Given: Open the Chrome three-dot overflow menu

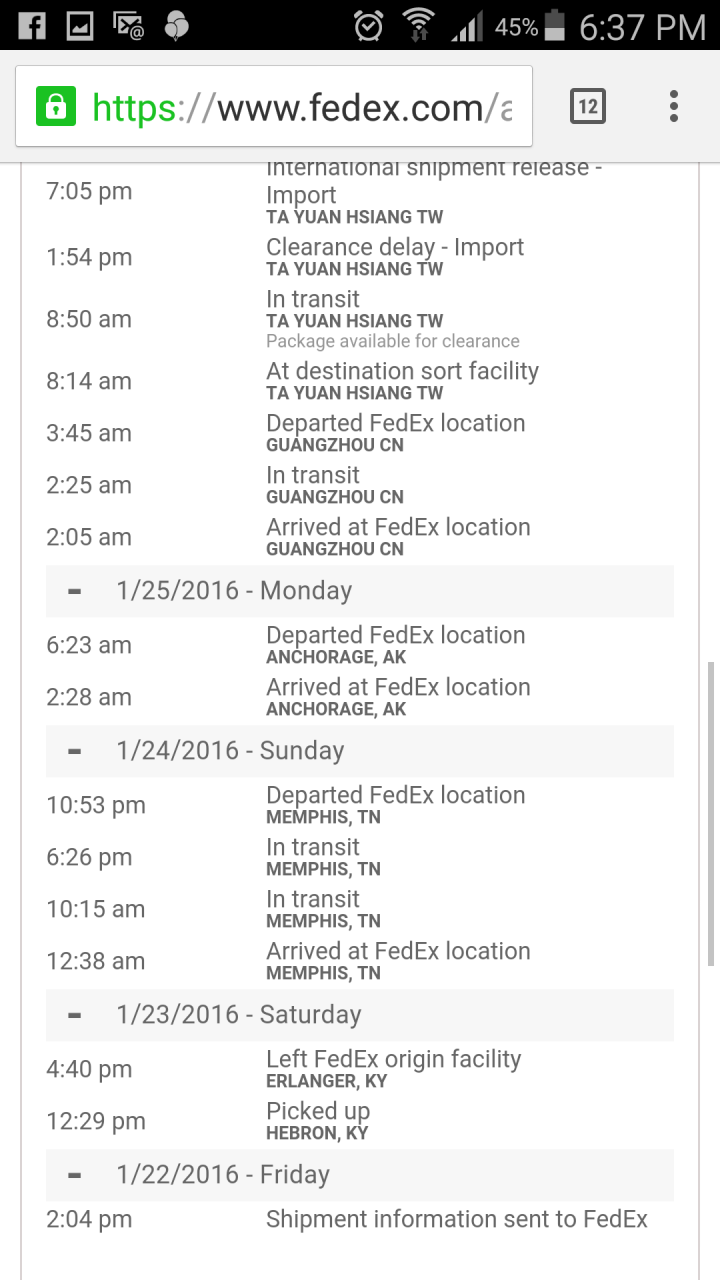Looking at the screenshot, I should point(674,106).
